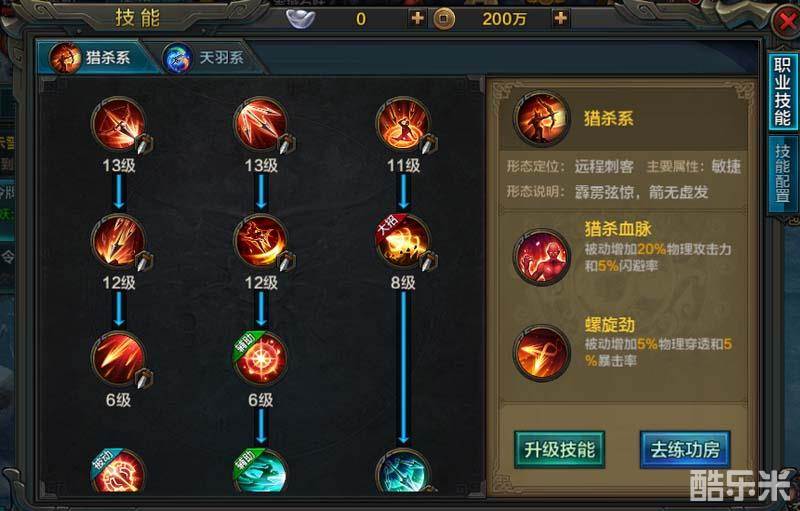Switch to the 猎杀系 tab
Image resolution: width=800 pixels, height=511 pixels.
[x=94, y=58]
